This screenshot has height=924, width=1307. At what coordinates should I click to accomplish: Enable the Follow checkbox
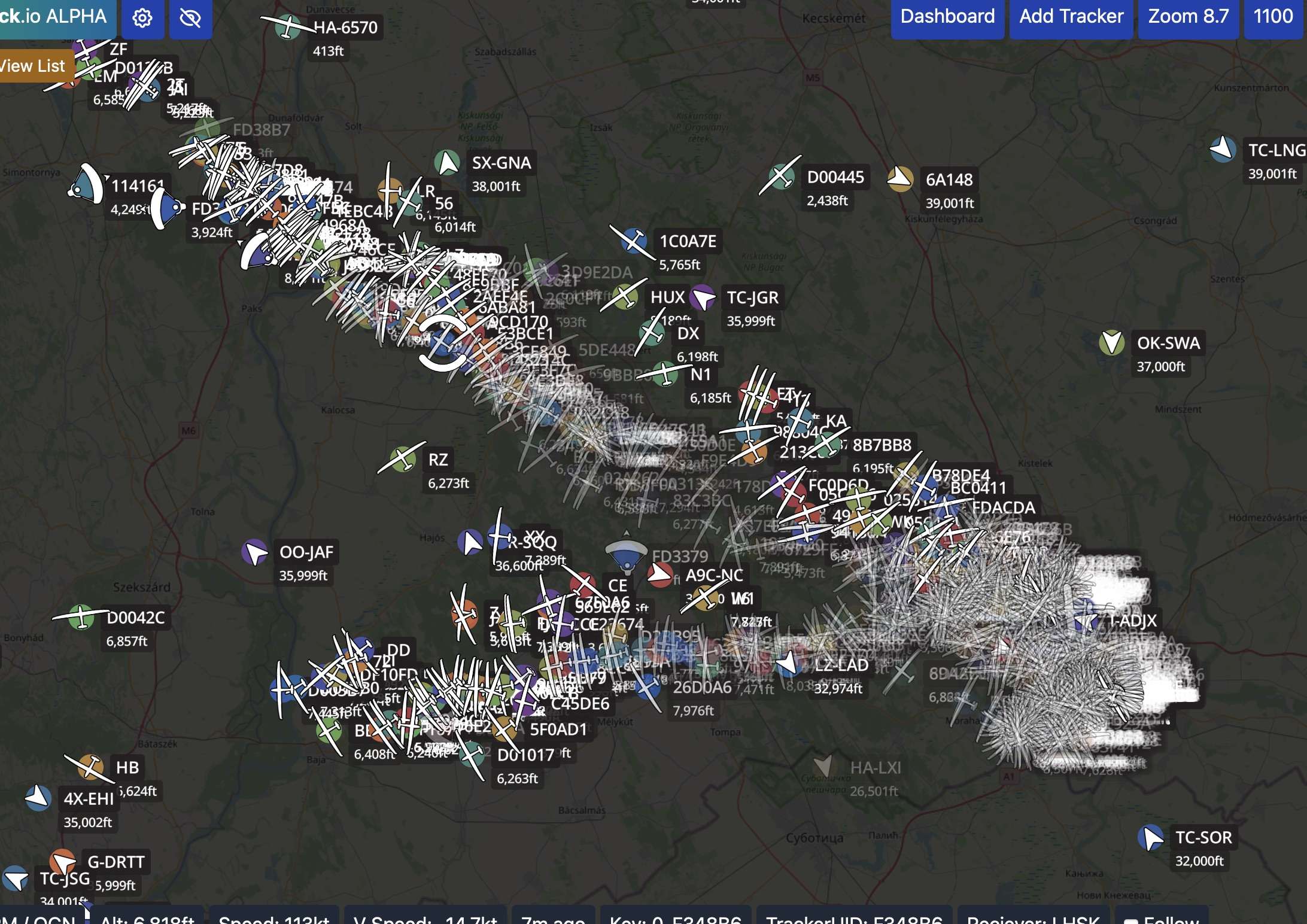coord(1131,920)
